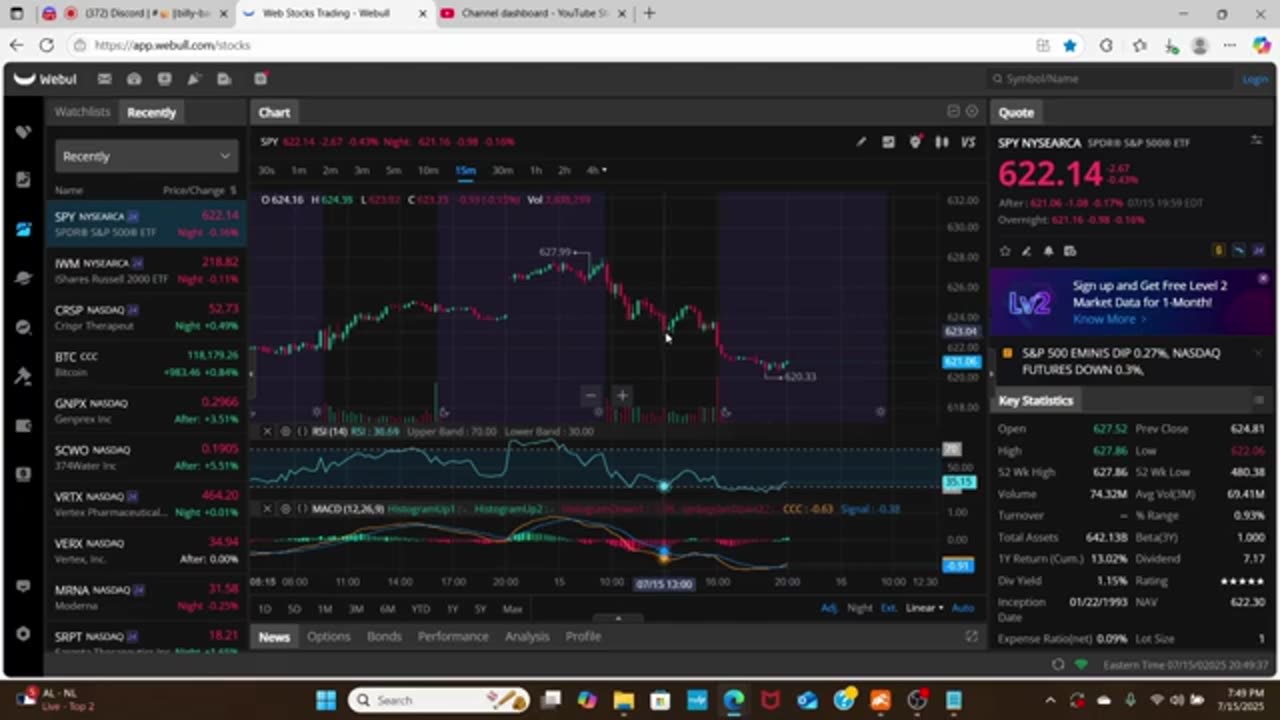Open the active stocks icon in sidebar
This screenshot has height=720, width=1280.
23,229
